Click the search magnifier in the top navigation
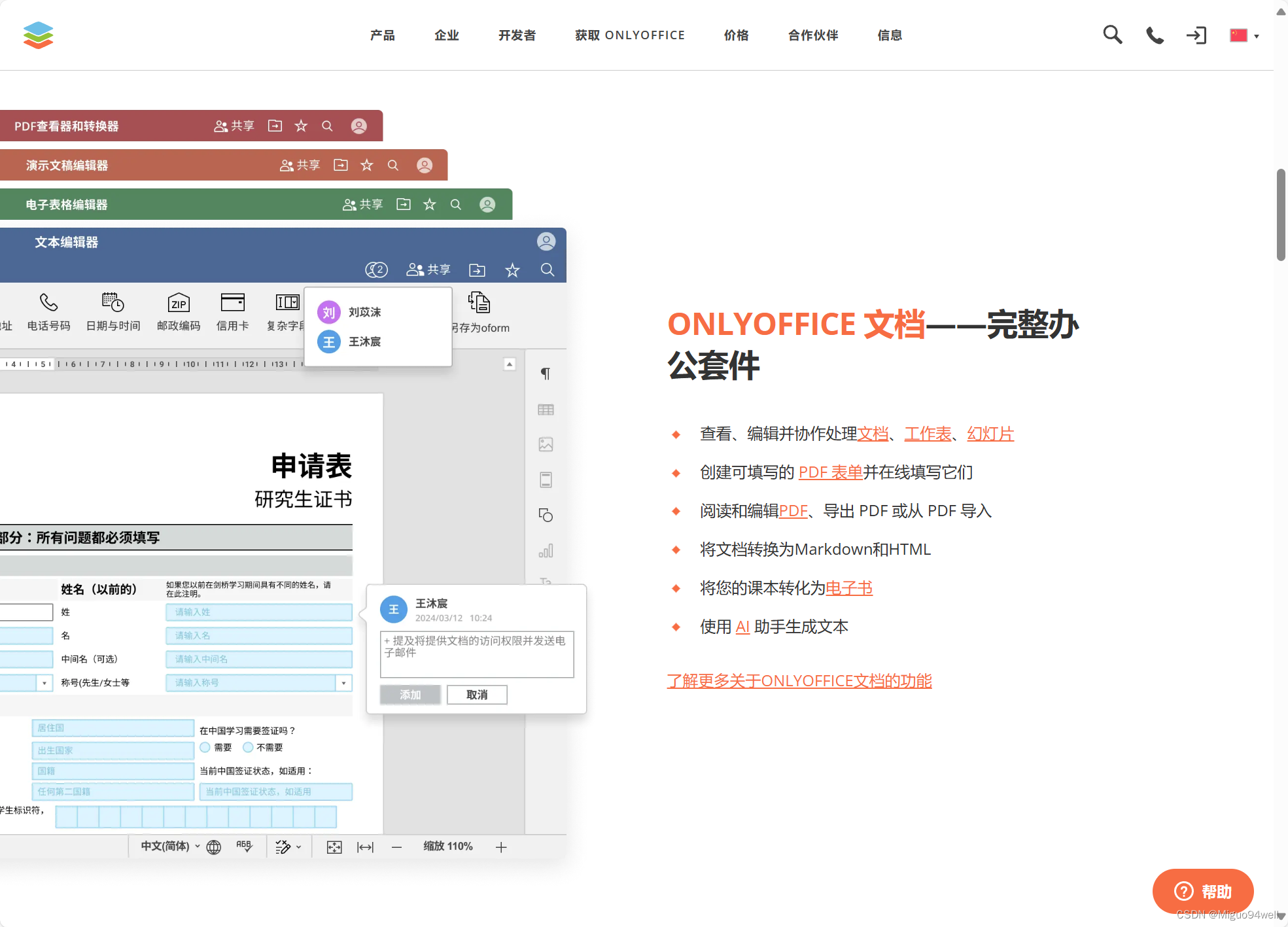 (x=1112, y=35)
